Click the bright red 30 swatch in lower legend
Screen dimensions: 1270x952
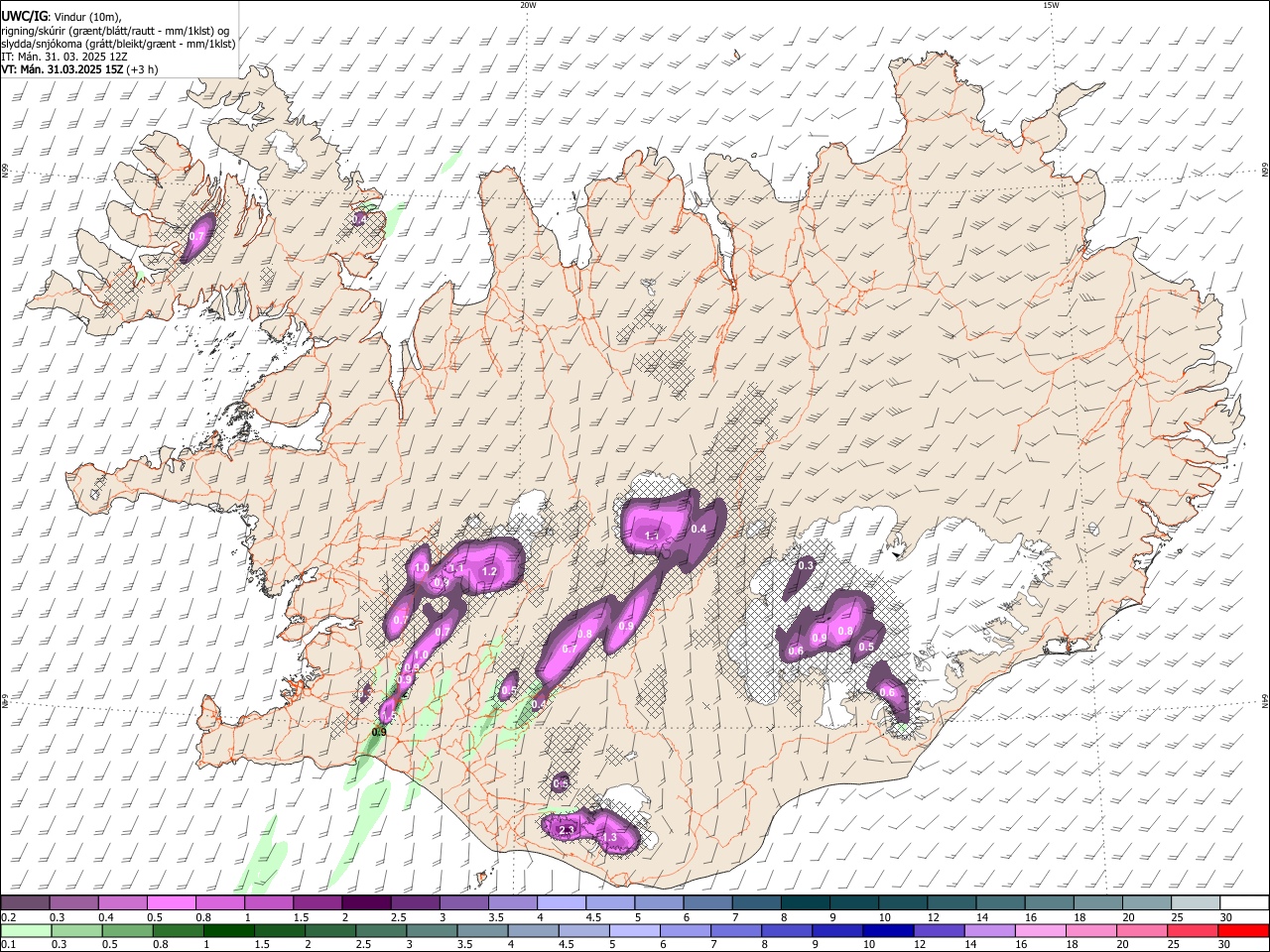click(1243, 930)
